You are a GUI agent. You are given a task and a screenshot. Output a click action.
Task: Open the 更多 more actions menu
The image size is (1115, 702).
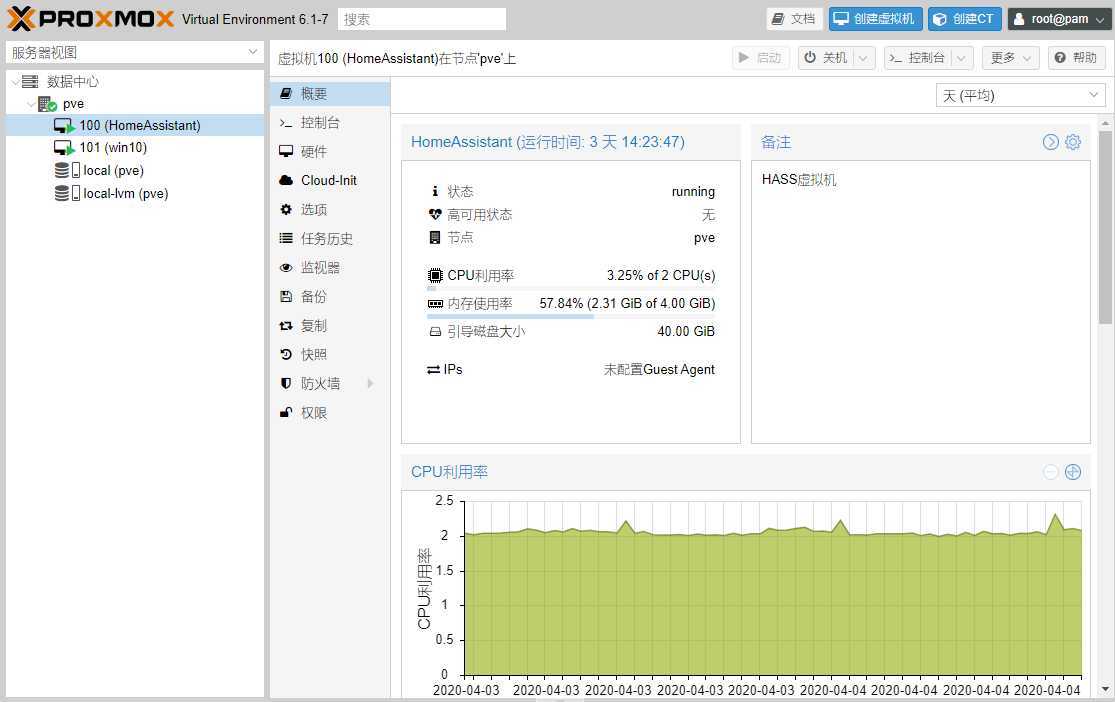coord(1010,58)
